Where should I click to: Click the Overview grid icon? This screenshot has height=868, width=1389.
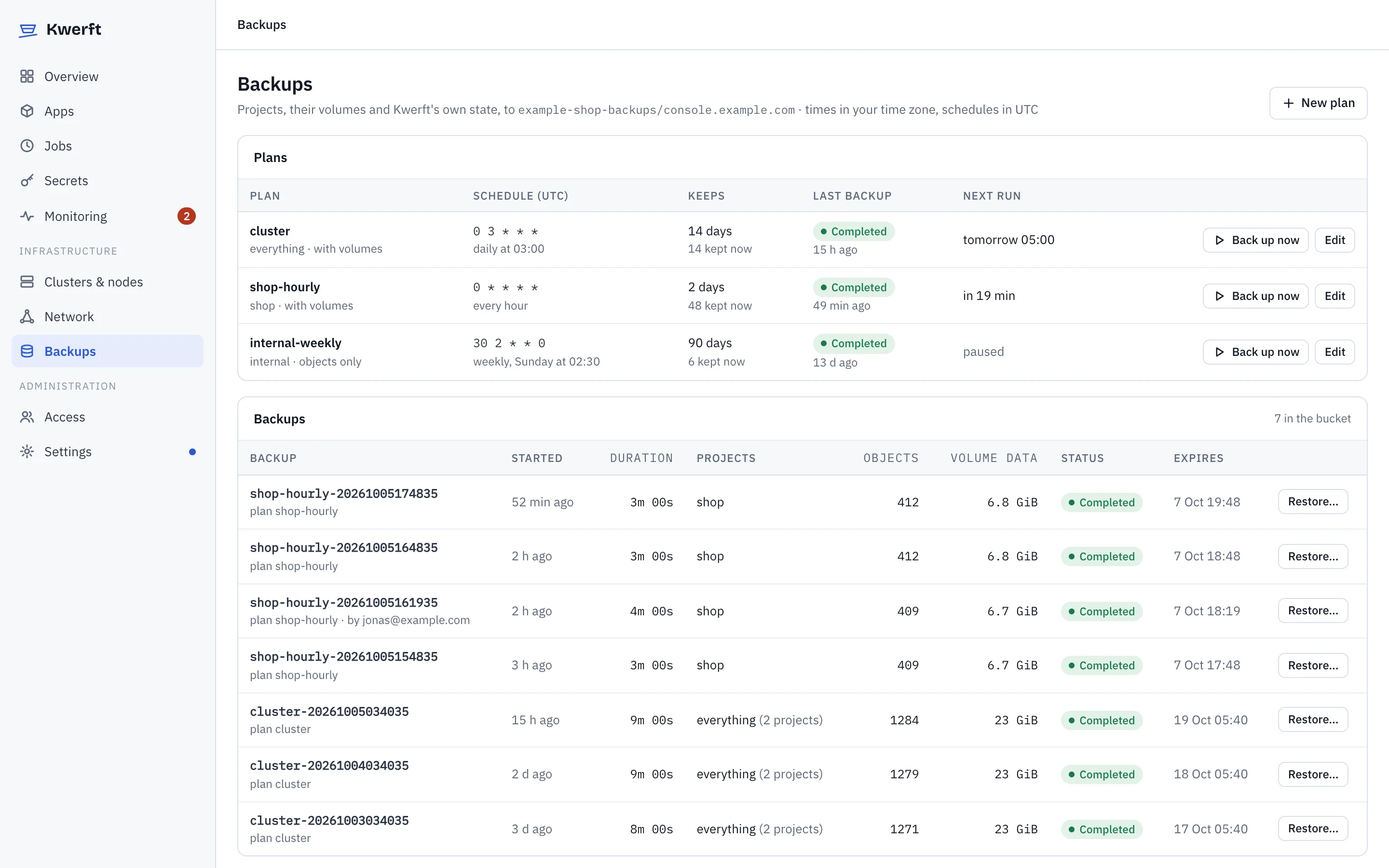[x=27, y=76]
